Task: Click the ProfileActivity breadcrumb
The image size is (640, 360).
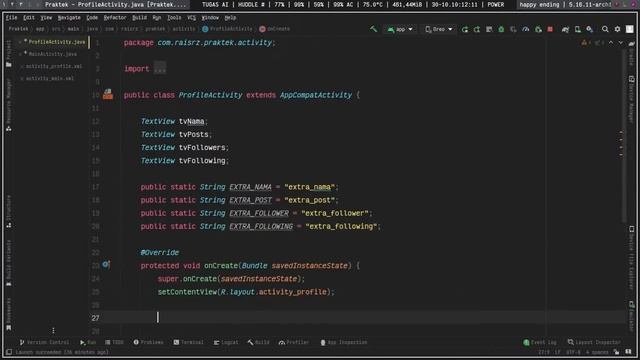Action: [227, 29]
